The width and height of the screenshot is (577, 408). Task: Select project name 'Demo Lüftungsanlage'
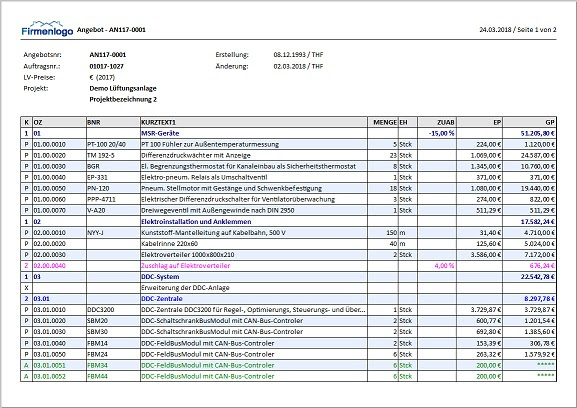click(x=123, y=88)
